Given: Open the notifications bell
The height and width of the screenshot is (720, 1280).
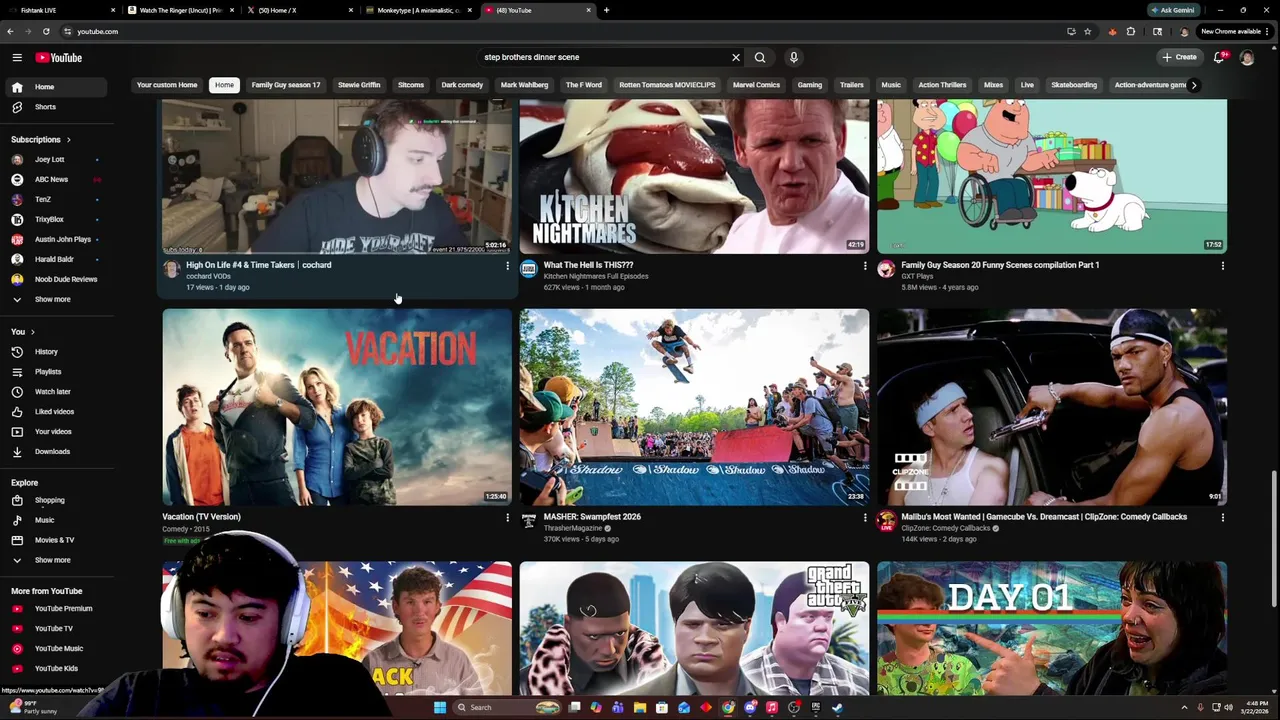Looking at the screenshot, I should point(1219,57).
